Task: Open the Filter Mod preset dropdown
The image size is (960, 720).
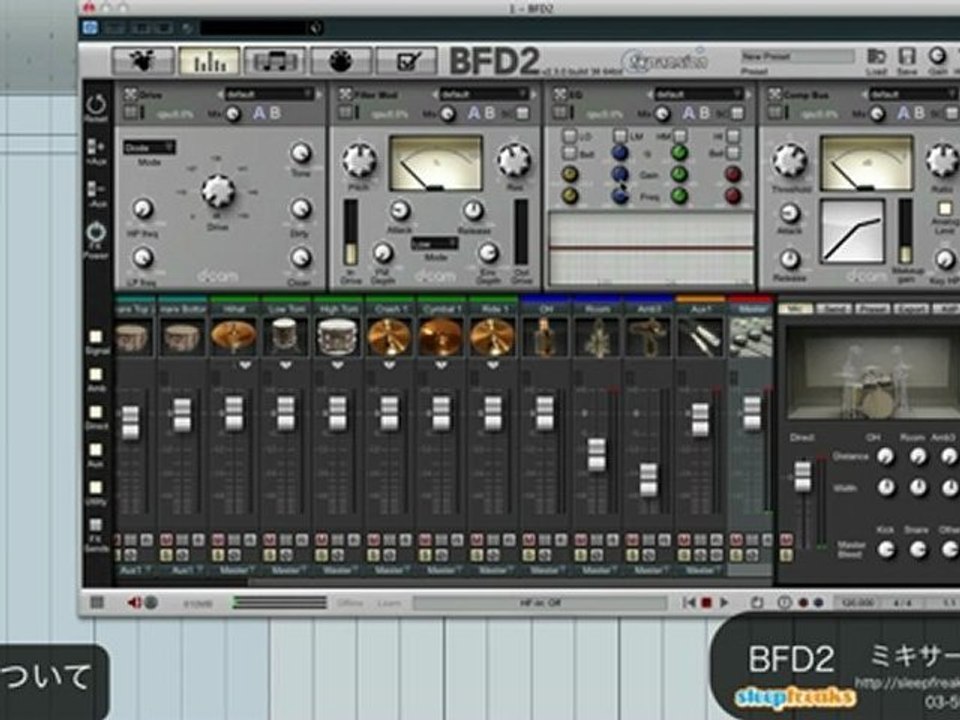Action: [x=484, y=94]
